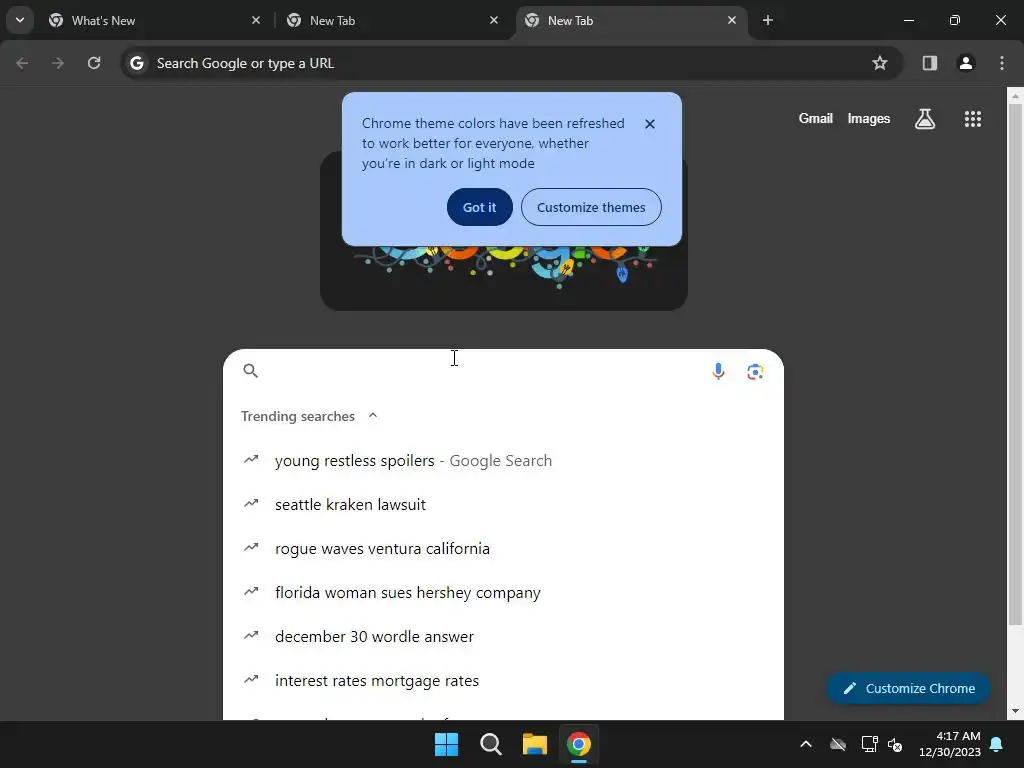
Task: Click the Got it button
Action: tap(479, 207)
